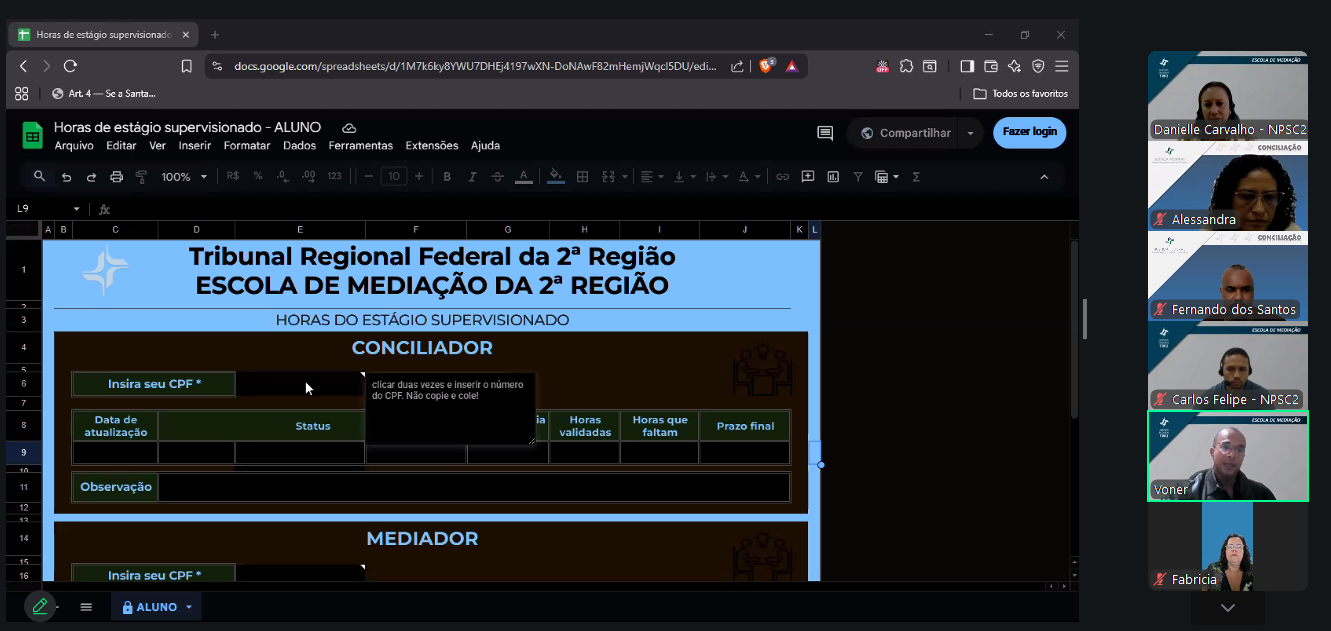Open the Formatar menu

click(247, 145)
